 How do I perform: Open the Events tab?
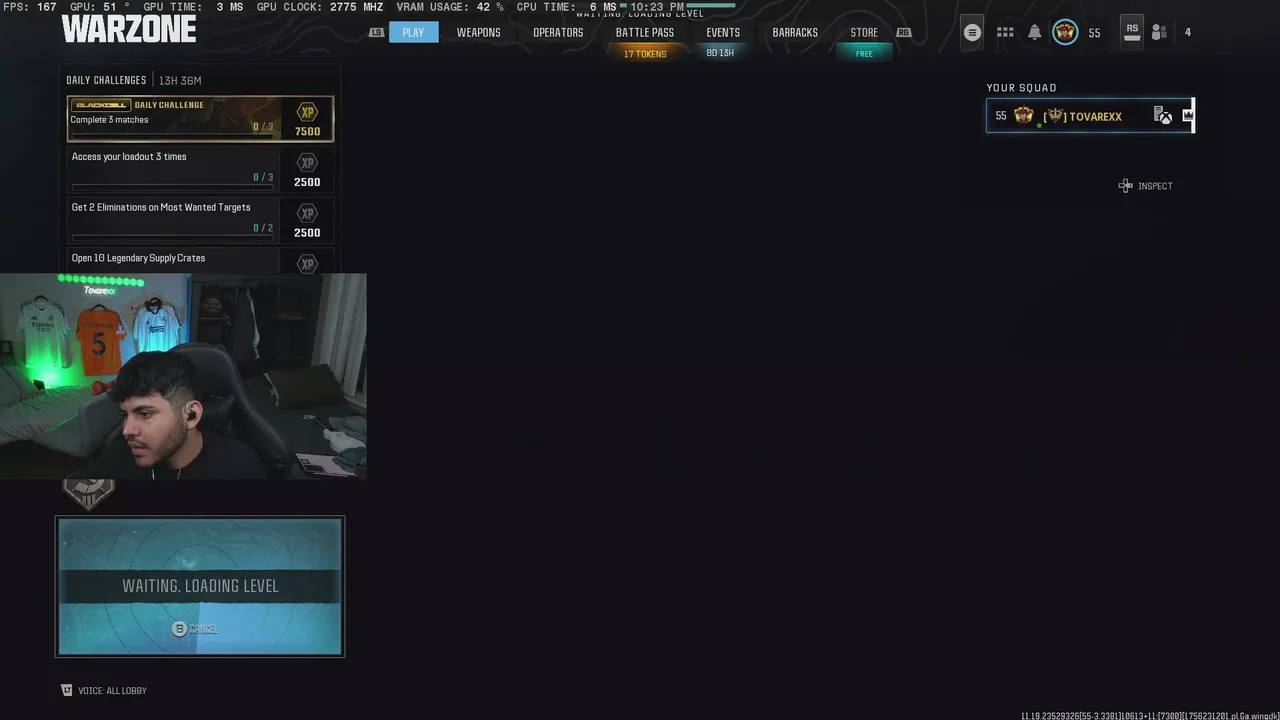723,32
